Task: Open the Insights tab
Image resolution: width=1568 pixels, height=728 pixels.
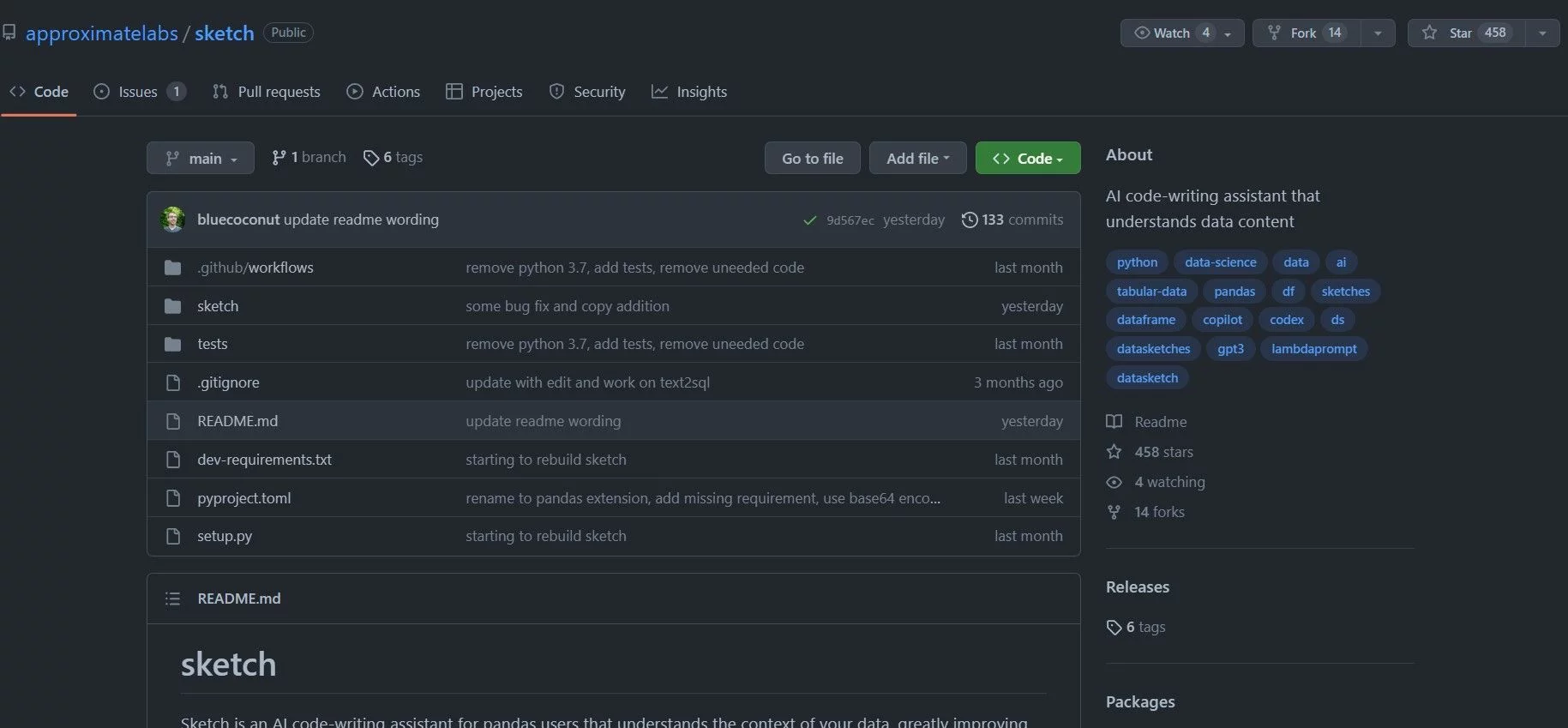Action: click(689, 92)
